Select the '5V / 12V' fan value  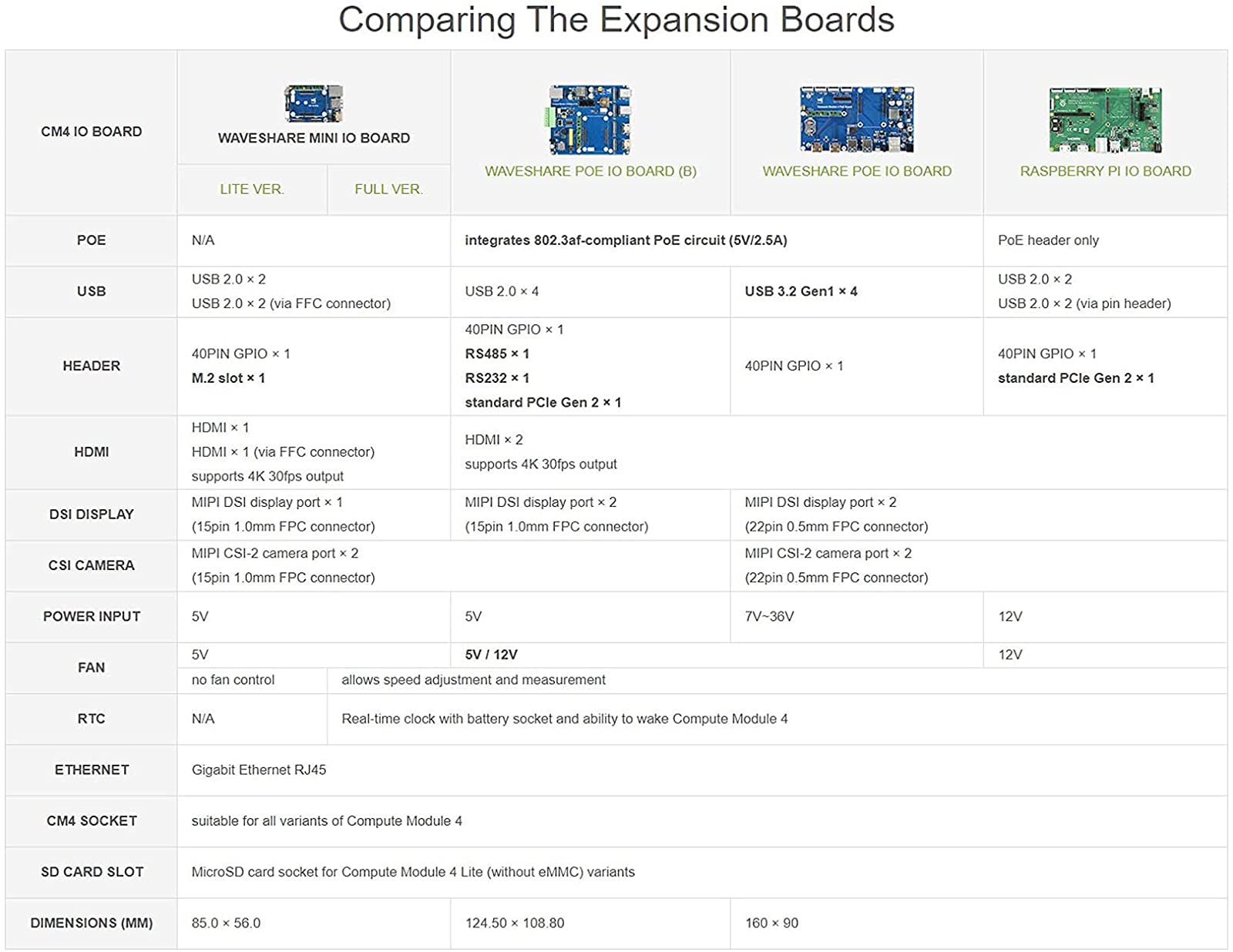click(491, 655)
